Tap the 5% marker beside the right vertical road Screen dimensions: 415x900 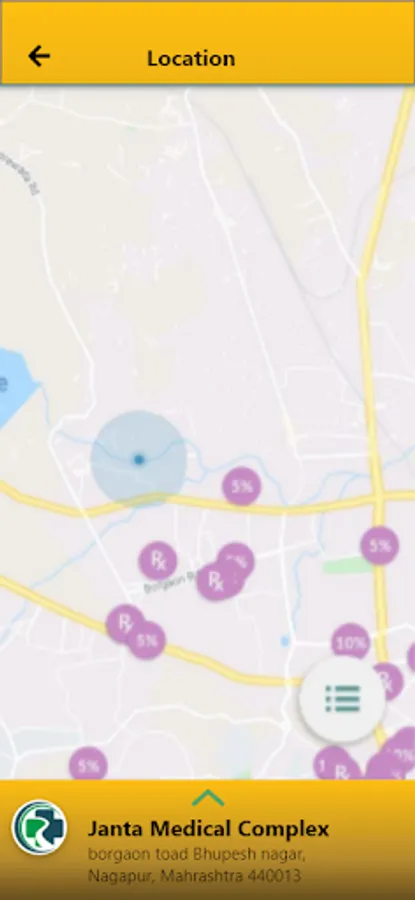[x=380, y=545]
